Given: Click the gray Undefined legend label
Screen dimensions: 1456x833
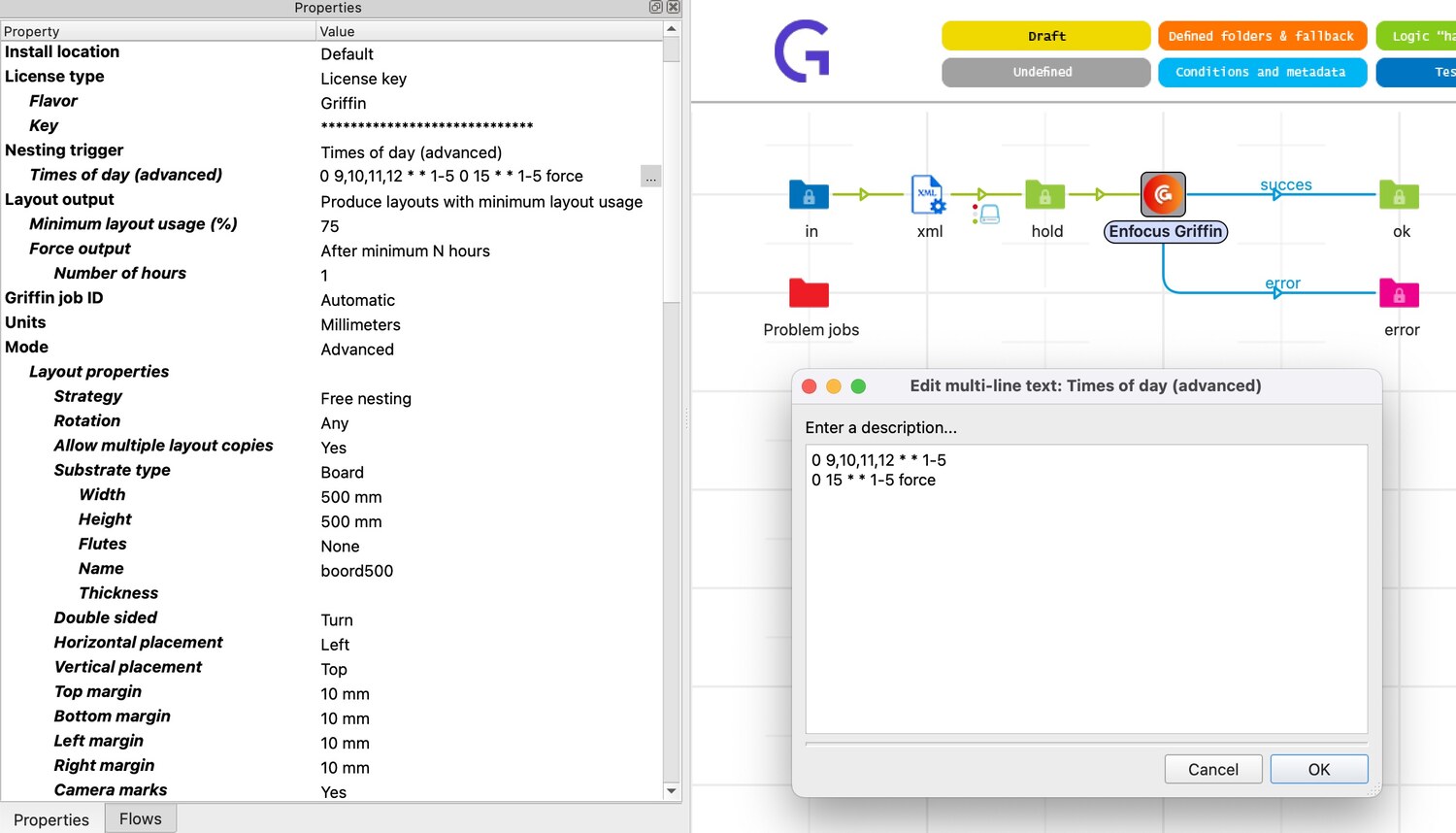Looking at the screenshot, I should tap(1046, 72).
